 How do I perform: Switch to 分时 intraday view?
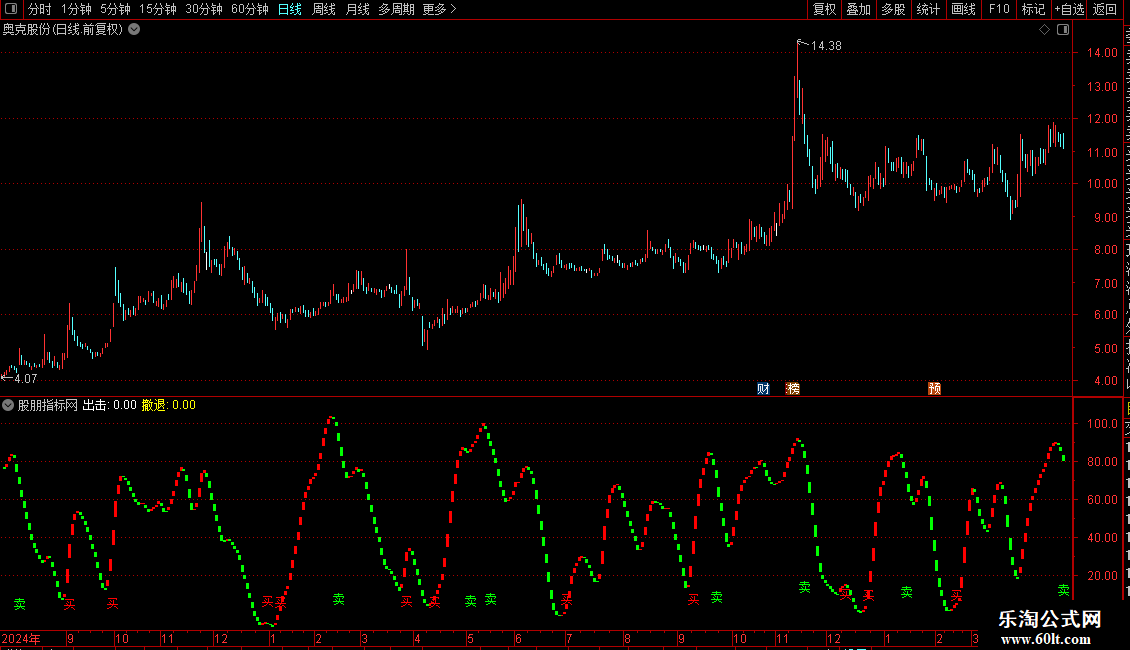(40, 9)
